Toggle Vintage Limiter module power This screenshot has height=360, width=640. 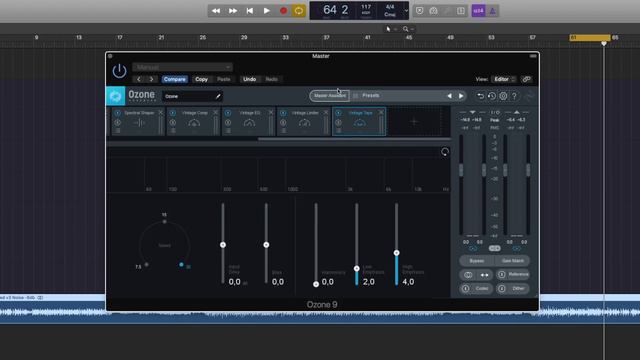coord(283,113)
